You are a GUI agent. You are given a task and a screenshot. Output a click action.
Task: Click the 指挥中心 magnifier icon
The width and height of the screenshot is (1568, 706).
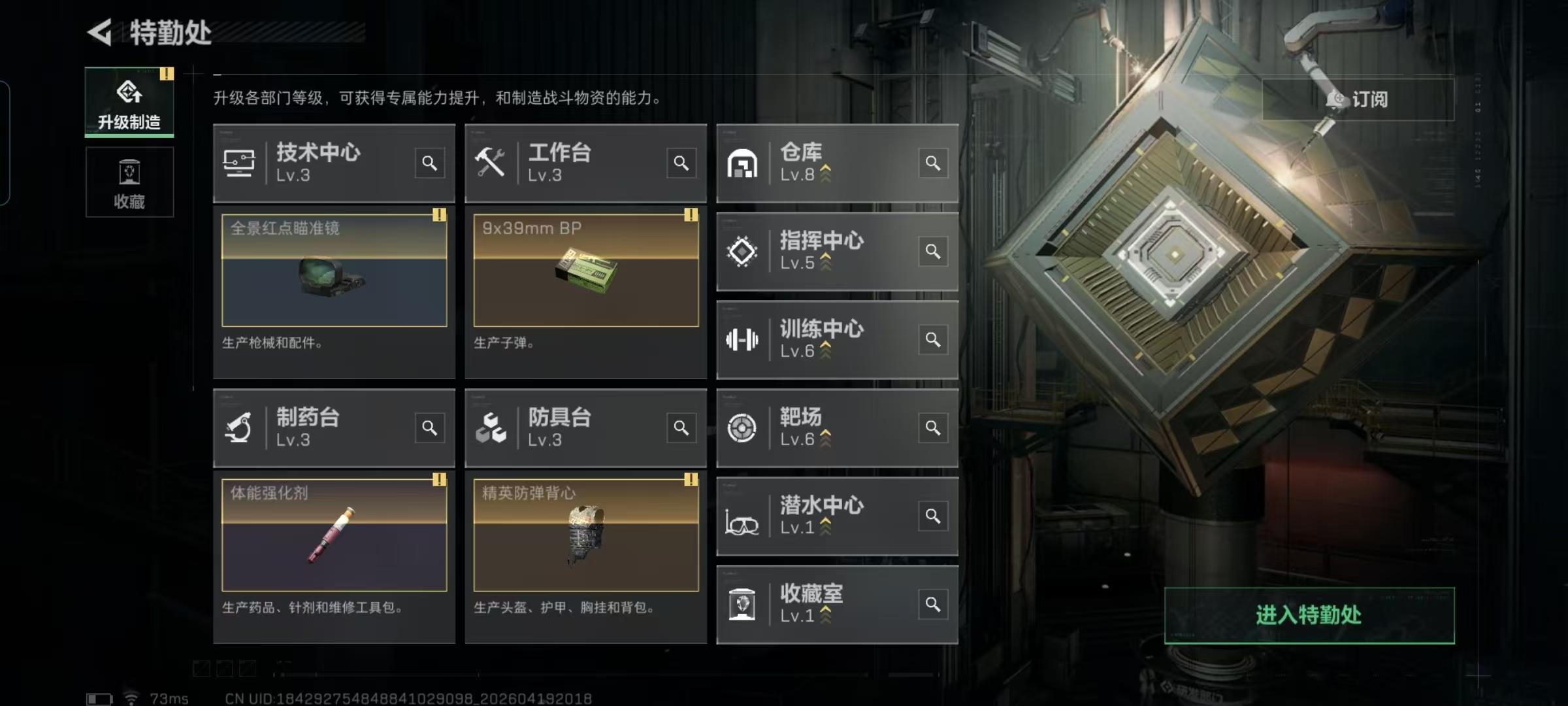pos(933,251)
